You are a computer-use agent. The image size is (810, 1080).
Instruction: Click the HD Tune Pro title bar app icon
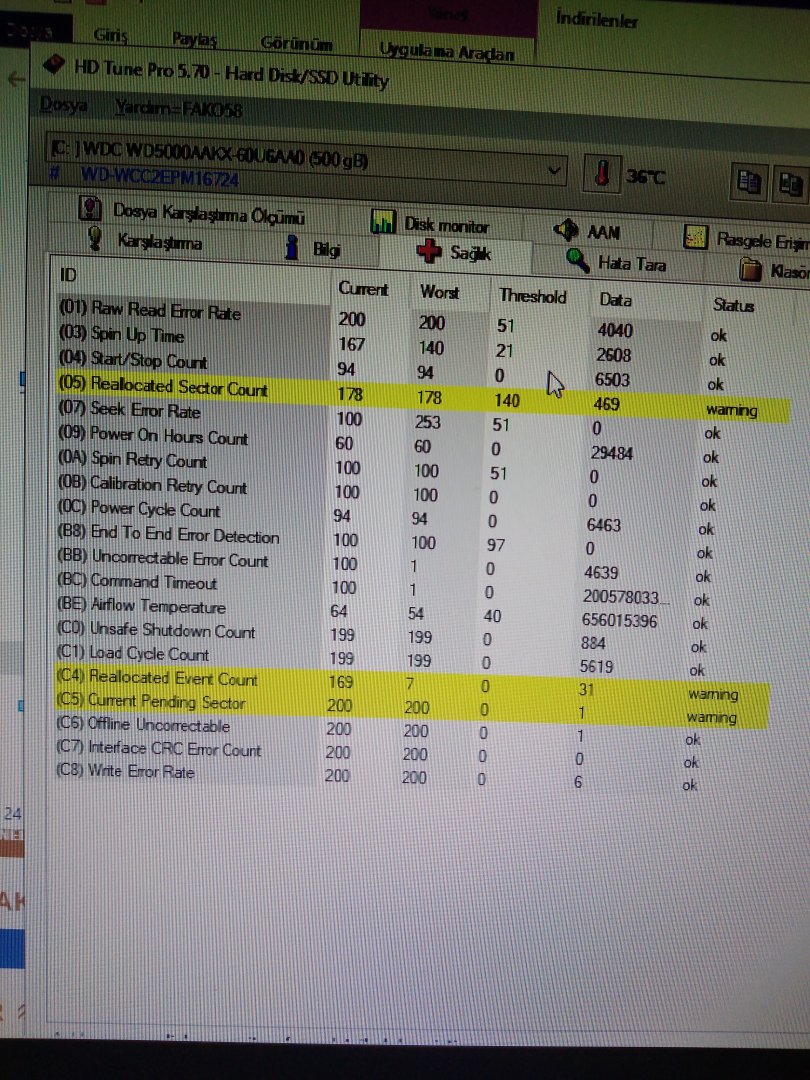click(54, 65)
